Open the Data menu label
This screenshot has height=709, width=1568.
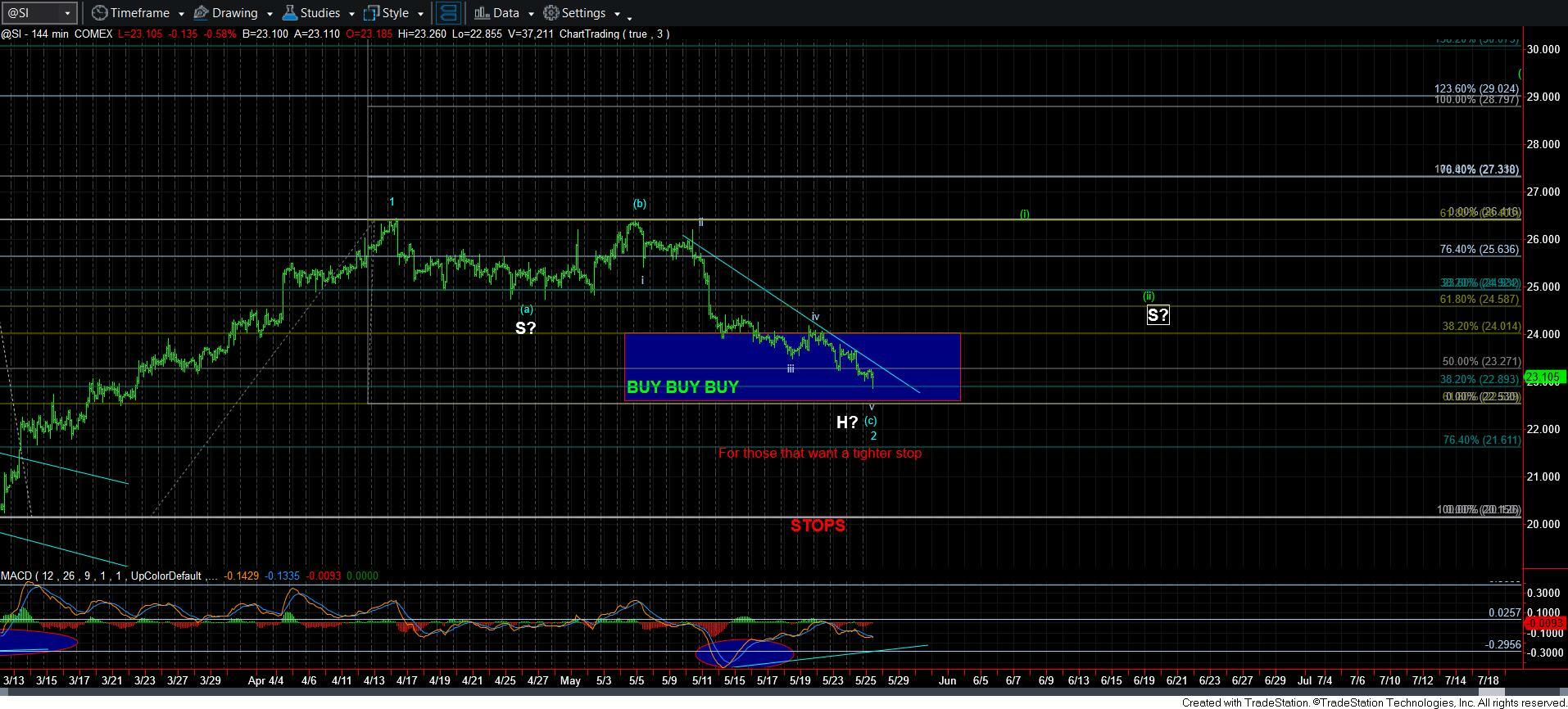point(505,13)
